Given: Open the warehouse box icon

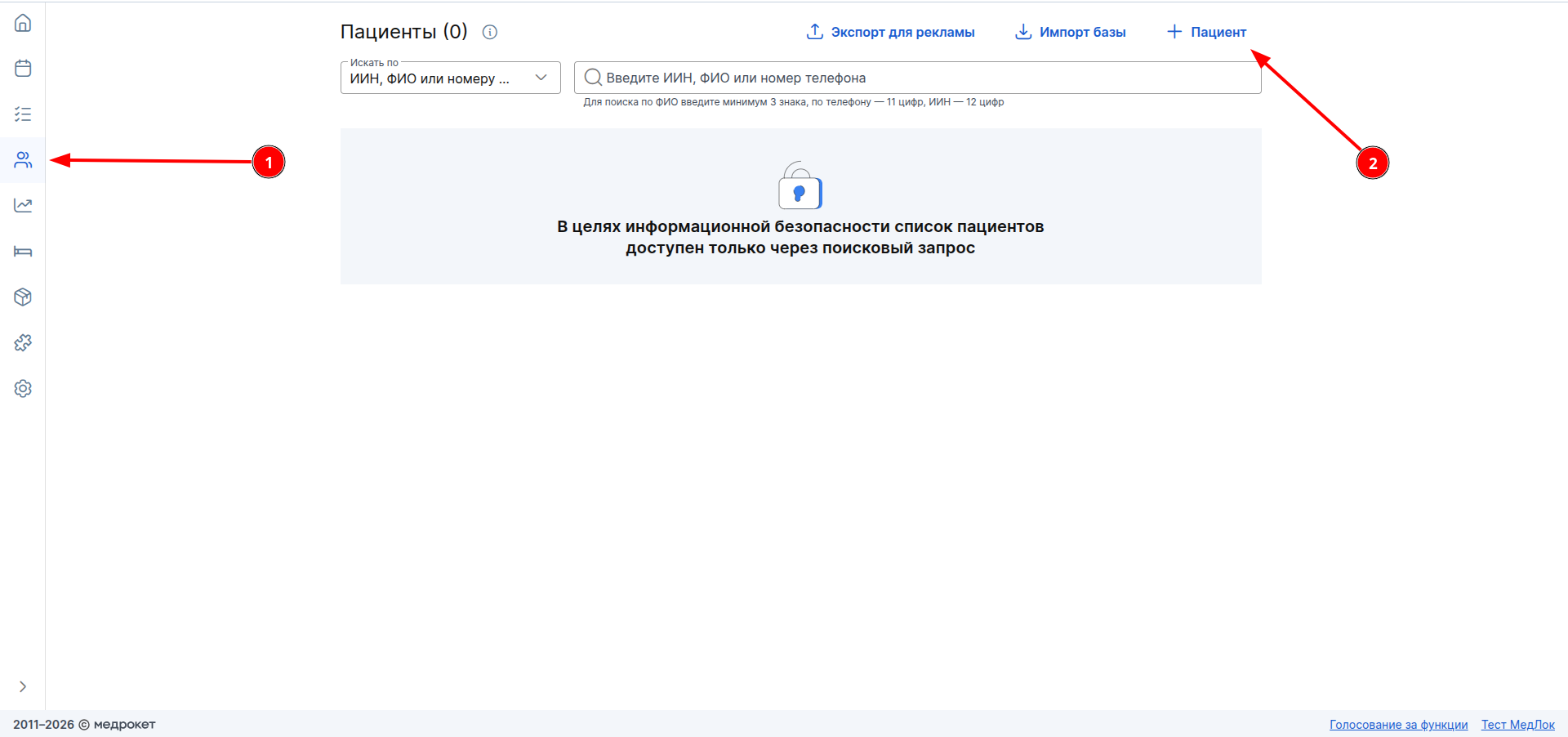Looking at the screenshot, I should [23, 297].
